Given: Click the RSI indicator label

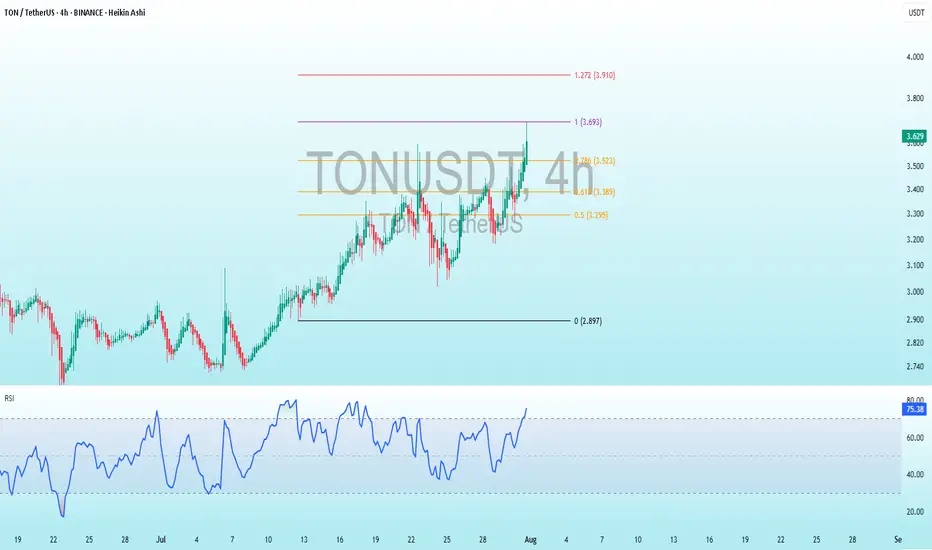Looking at the screenshot, I should coord(9,398).
